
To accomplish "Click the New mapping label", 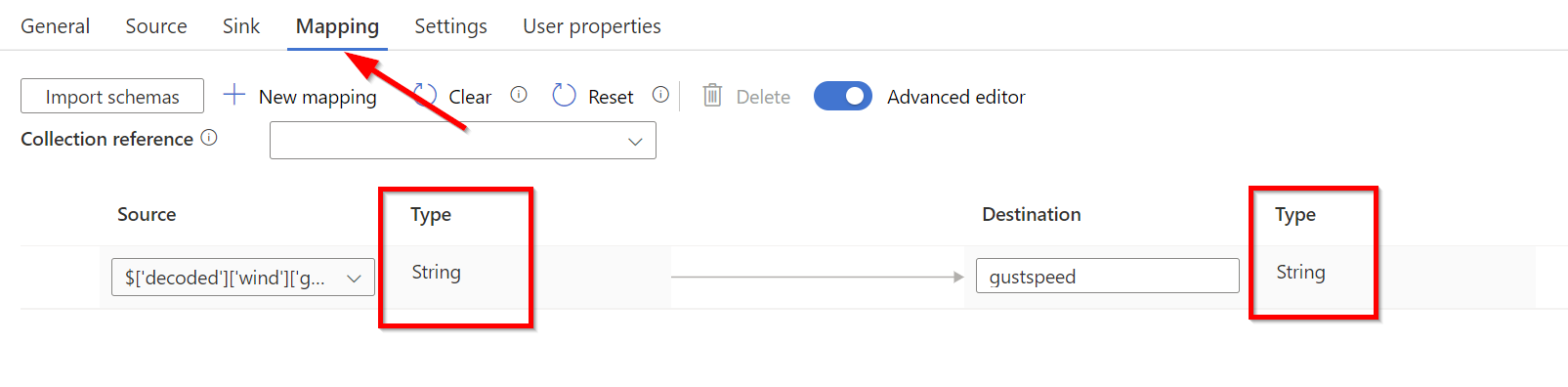I will pyautogui.click(x=318, y=97).
